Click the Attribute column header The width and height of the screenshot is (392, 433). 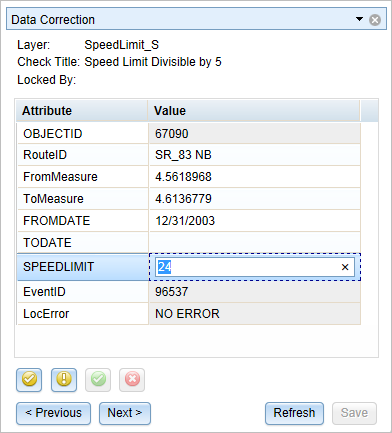(82, 111)
